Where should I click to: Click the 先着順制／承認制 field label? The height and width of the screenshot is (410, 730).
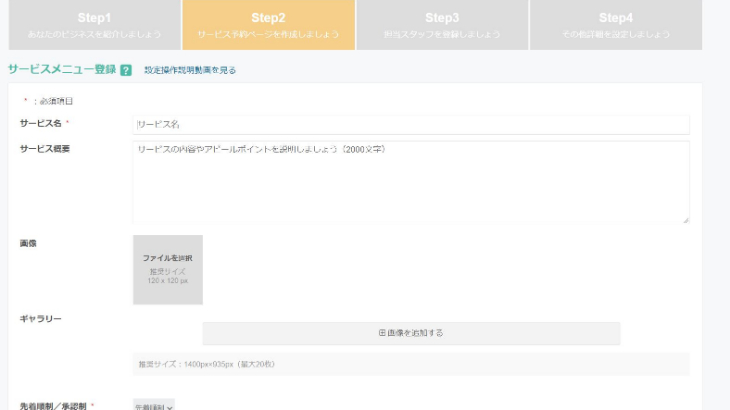point(54,405)
